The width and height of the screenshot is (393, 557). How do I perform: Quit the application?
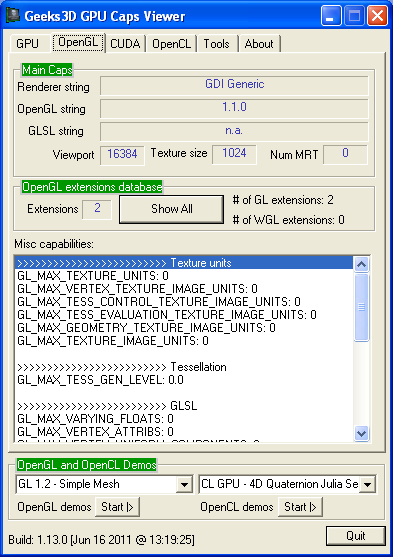point(356,536)
